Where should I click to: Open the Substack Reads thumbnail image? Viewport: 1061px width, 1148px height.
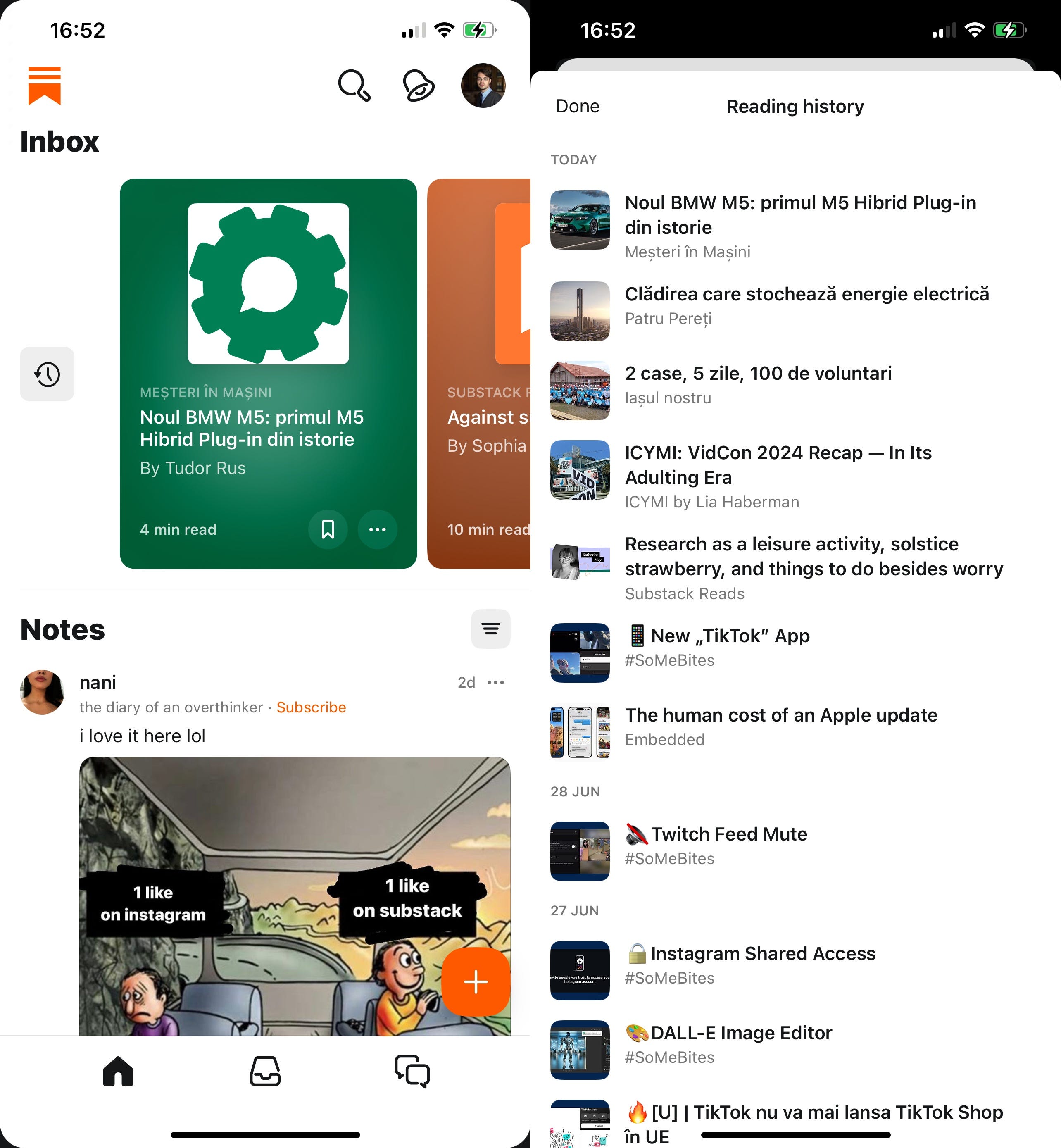click(580, 562)
